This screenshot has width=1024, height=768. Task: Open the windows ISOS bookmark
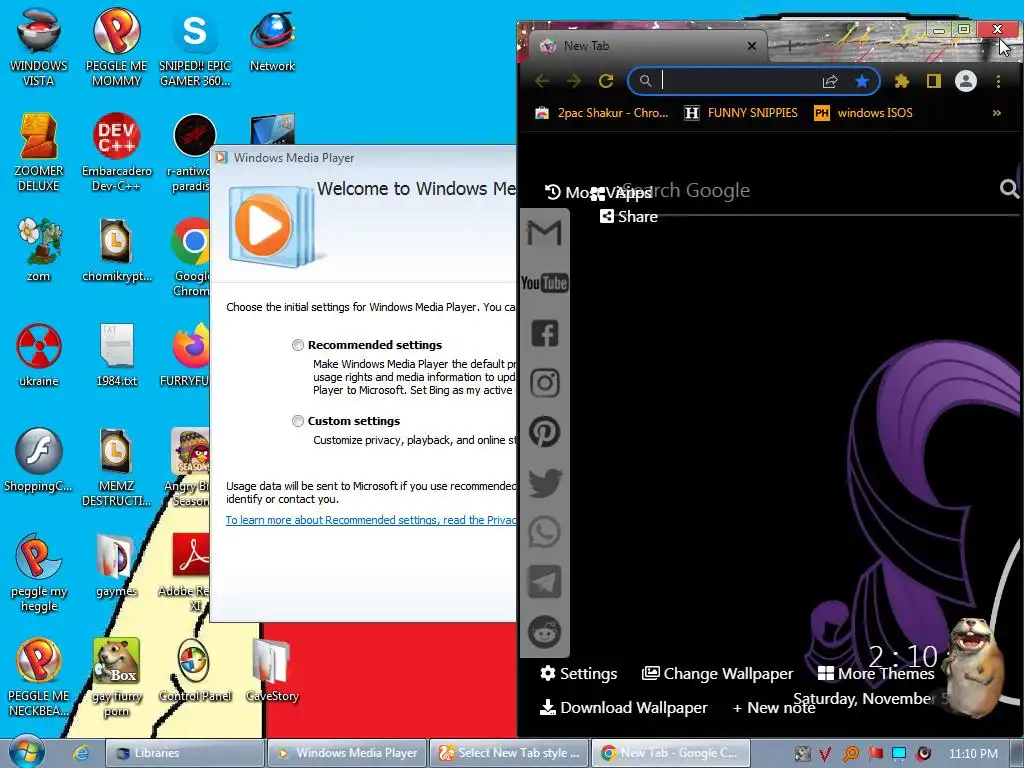[x=863, y=113]
